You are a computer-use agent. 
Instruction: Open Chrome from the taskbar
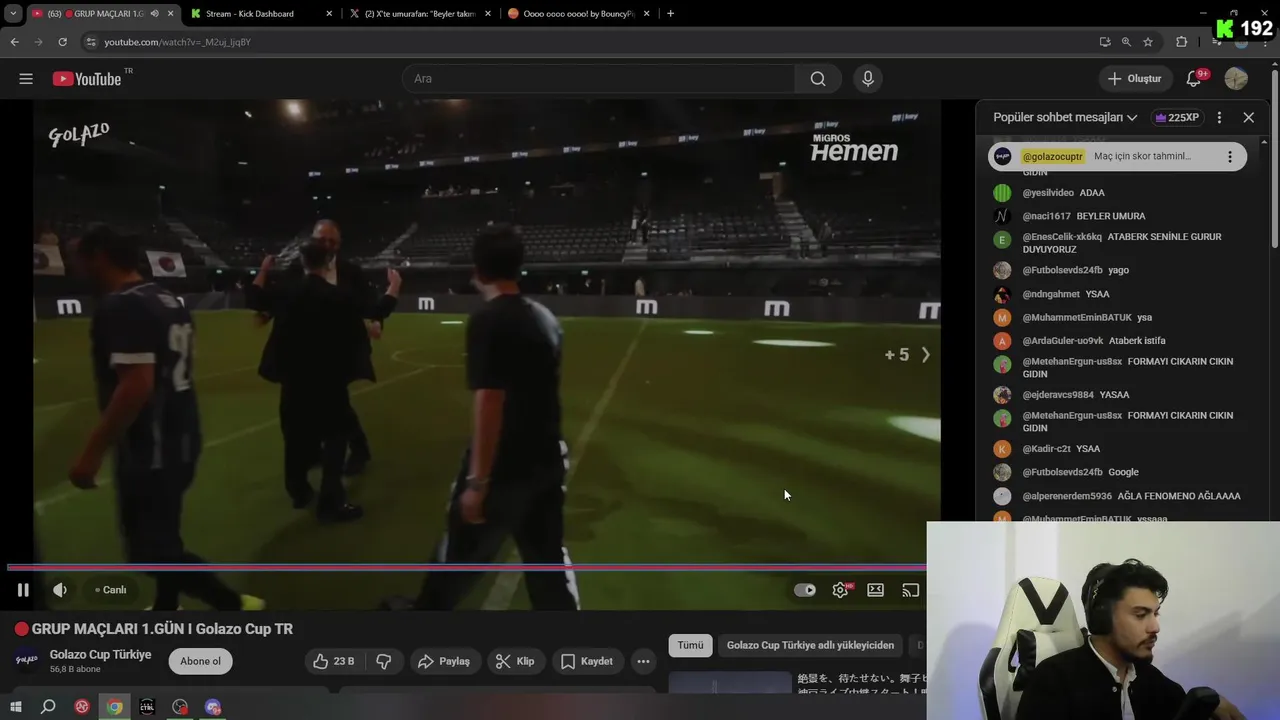115,707
